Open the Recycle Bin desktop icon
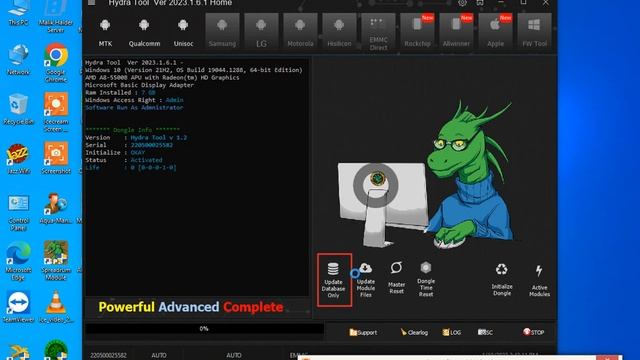The width and height of the screenshot is (640, 360). pyautogui.click(x=18, y=109)
